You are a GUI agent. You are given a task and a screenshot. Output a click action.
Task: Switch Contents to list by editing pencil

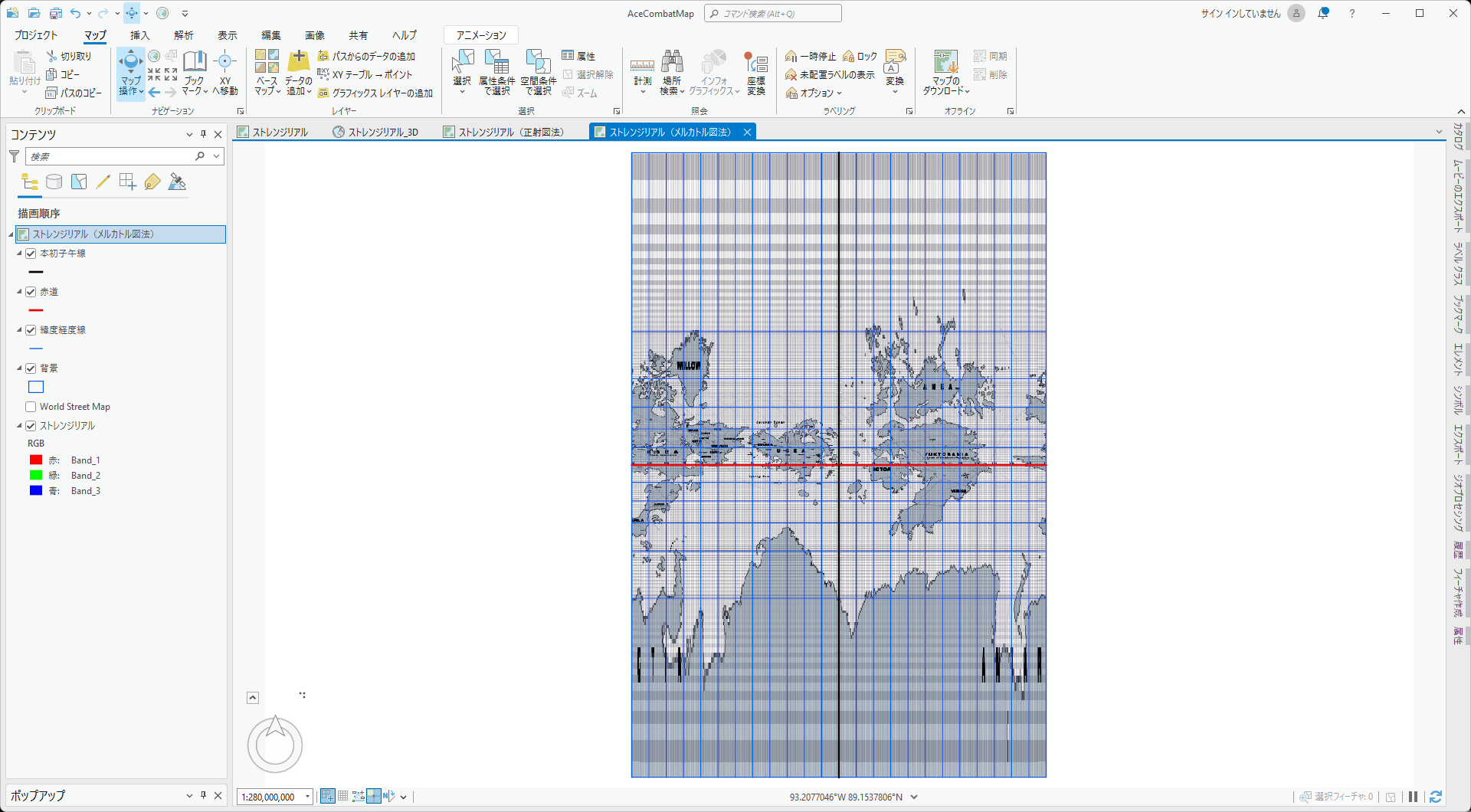[x=103, y=182]
